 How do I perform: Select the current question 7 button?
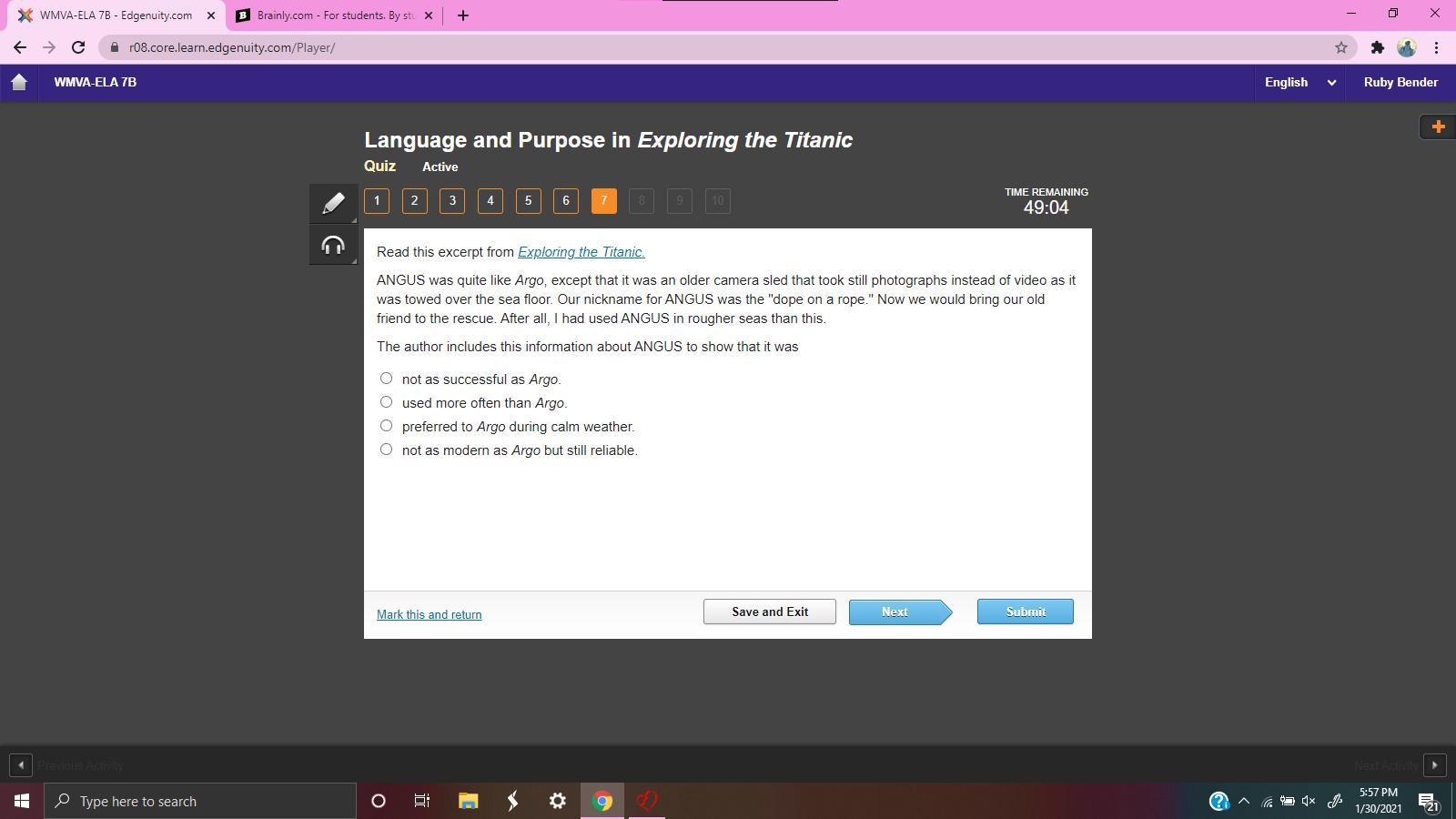pyautogui.click(x=603, y=201)
